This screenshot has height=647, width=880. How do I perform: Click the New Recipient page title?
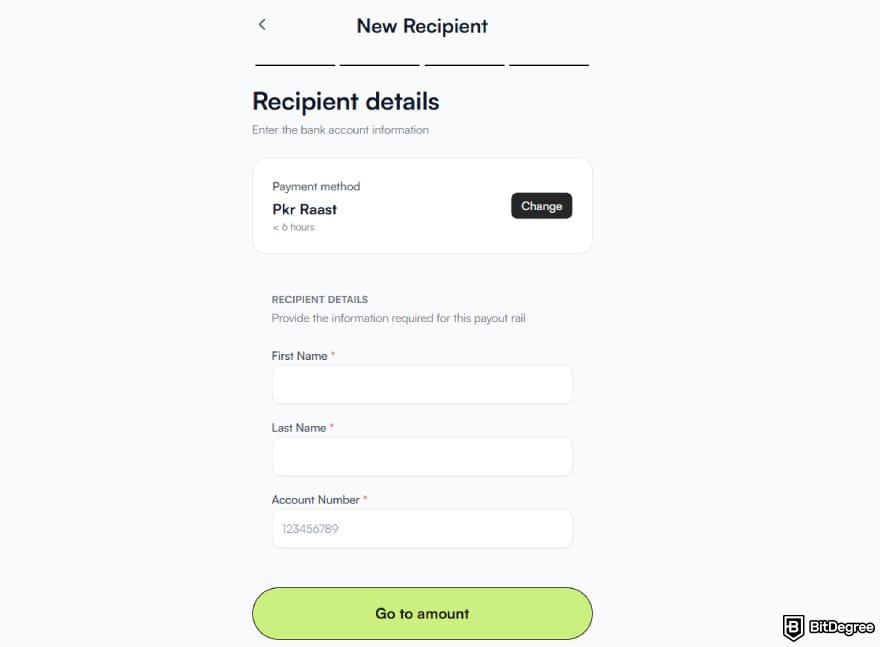pos(421,26)
